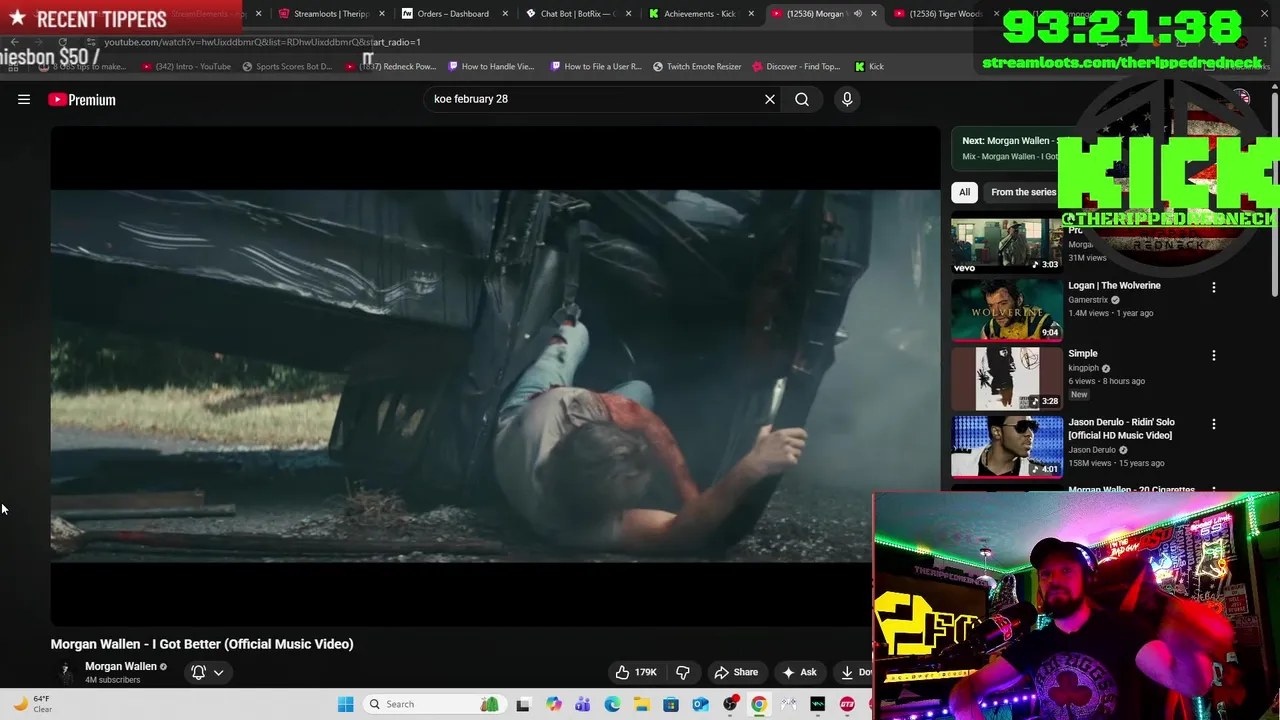1280x720 pixels.
Task: Click the Windows taskbar Search box
Action: 432,704
